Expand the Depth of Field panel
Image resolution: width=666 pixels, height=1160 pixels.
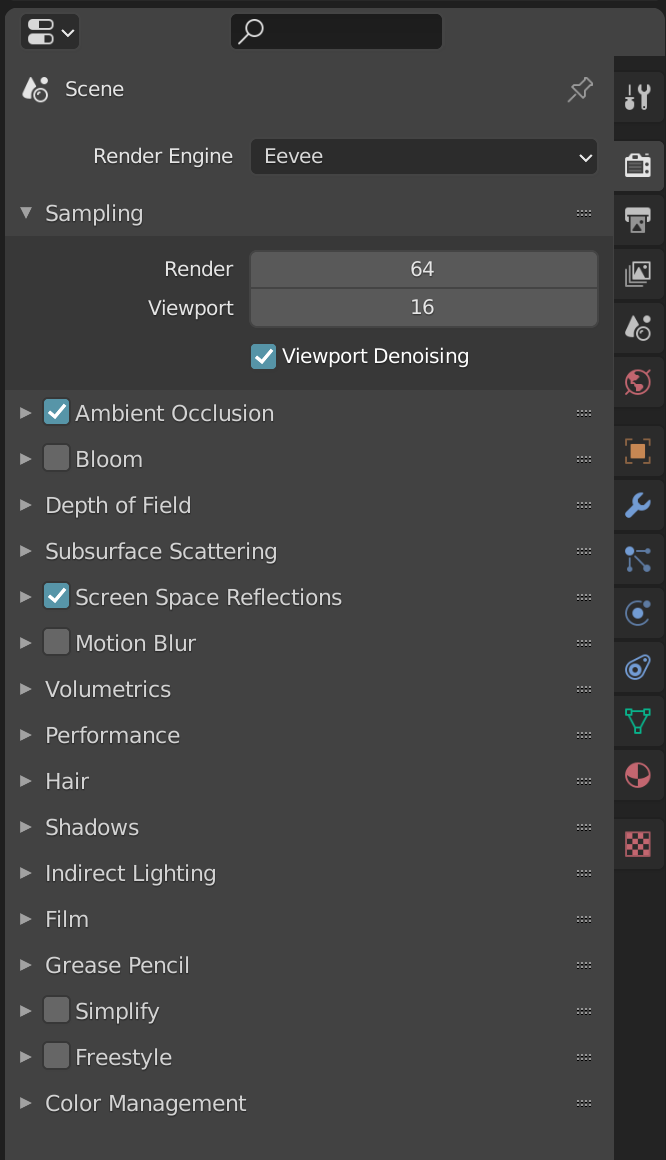click(118, 505)
